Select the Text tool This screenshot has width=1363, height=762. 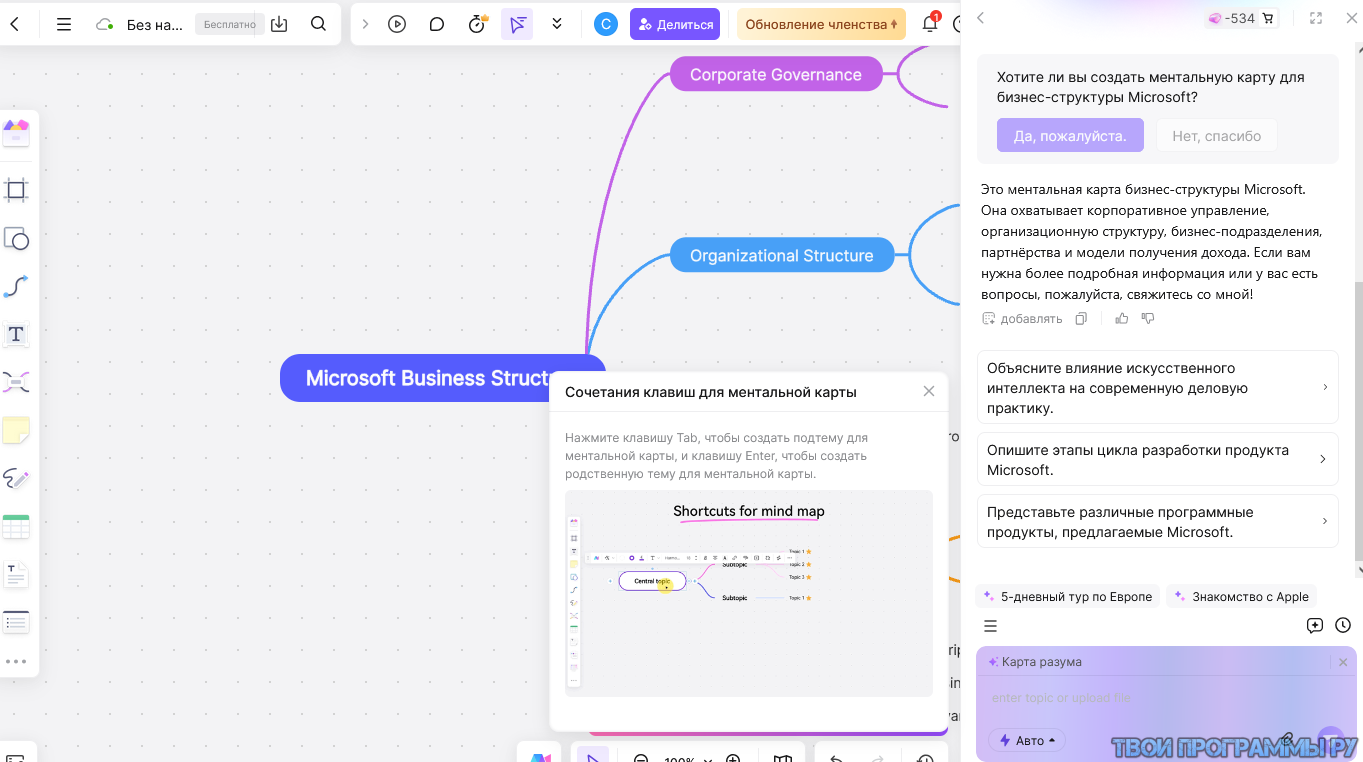16,335
